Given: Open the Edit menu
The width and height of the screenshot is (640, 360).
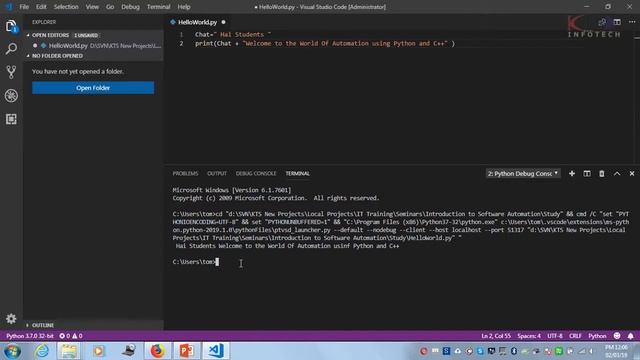Looking at the screenshot, I should pyautogui.click(x=41, y=7).
